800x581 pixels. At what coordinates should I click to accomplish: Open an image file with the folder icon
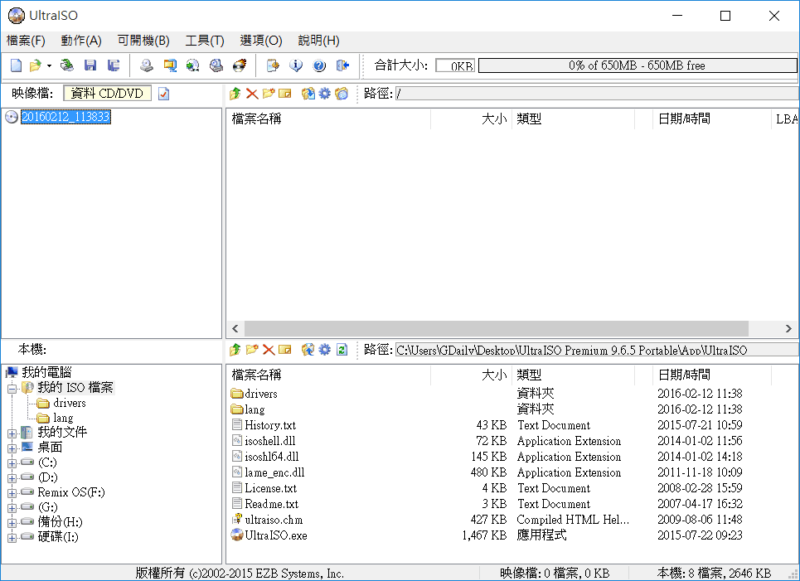tap(35, 65)
